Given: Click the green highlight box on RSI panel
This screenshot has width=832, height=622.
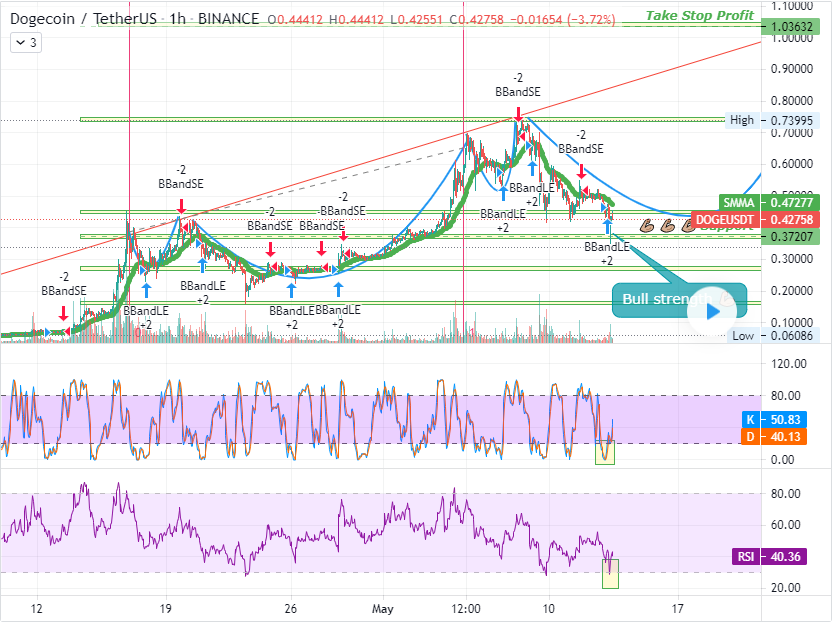Looking at the screenshot, I should (x=610, y=573).
